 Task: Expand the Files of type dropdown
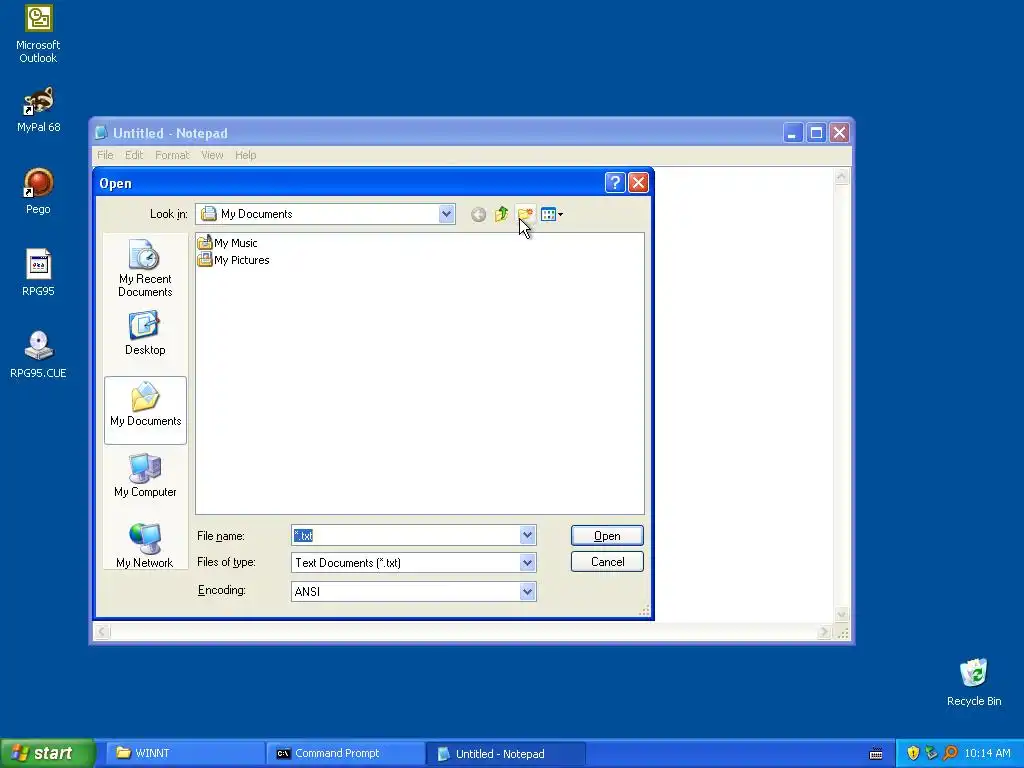pos(527,562)
